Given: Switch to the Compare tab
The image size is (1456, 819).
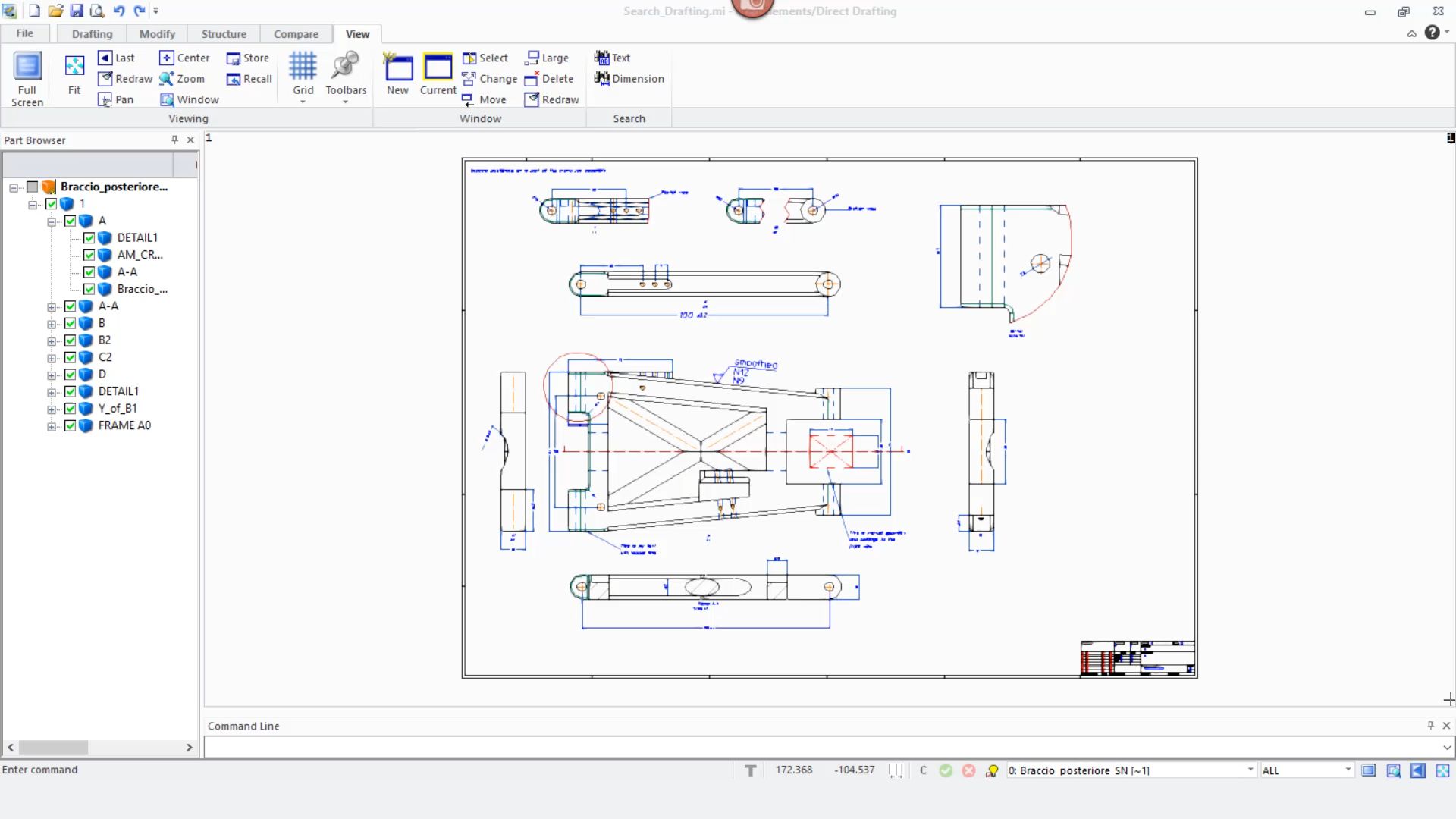Looking at the screenshot, I should pyautogui.click(x=296, y=34).
